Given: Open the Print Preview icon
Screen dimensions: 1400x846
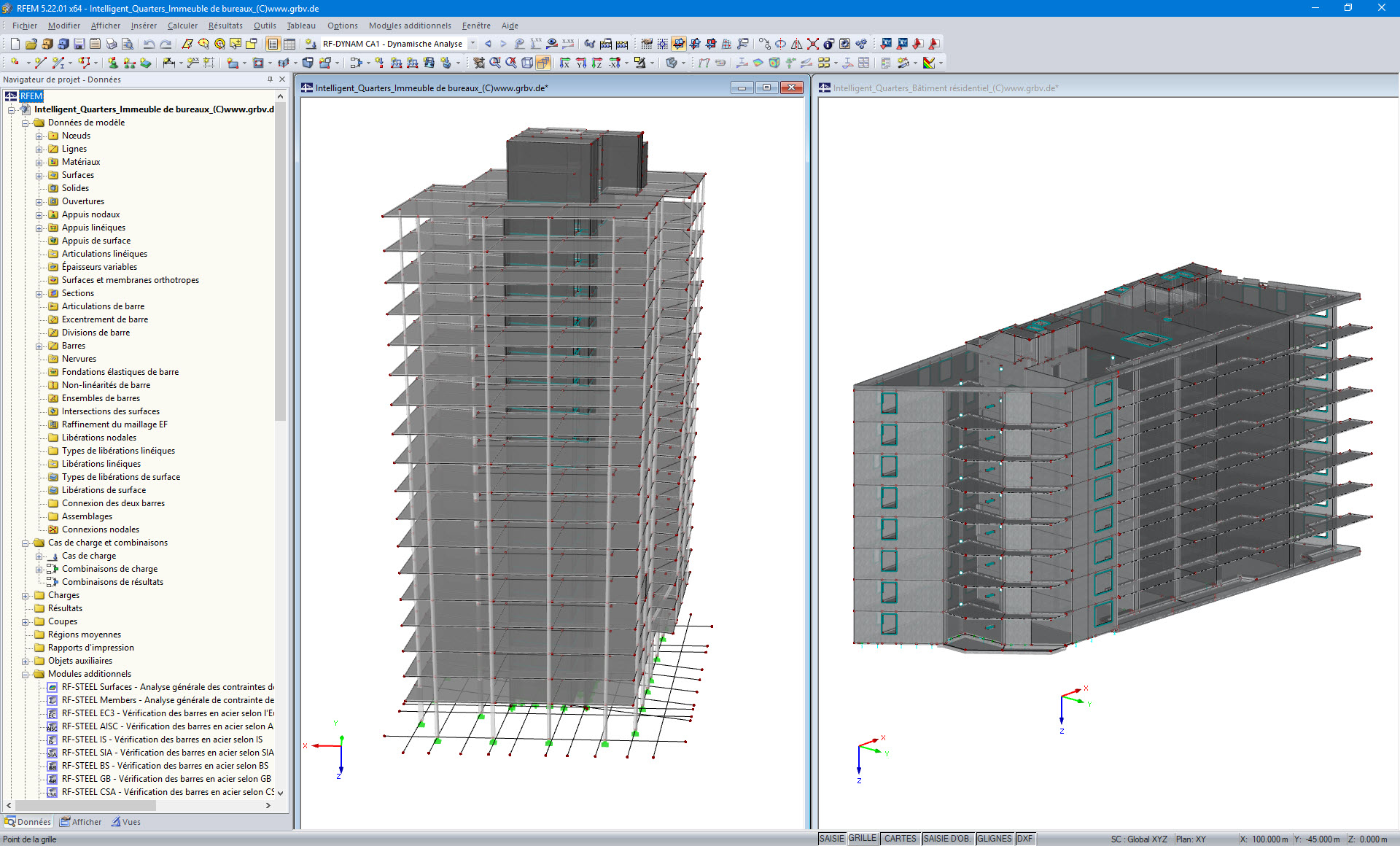Looking at the screenshot, I should pyautogui.click(x=128, y=44).
